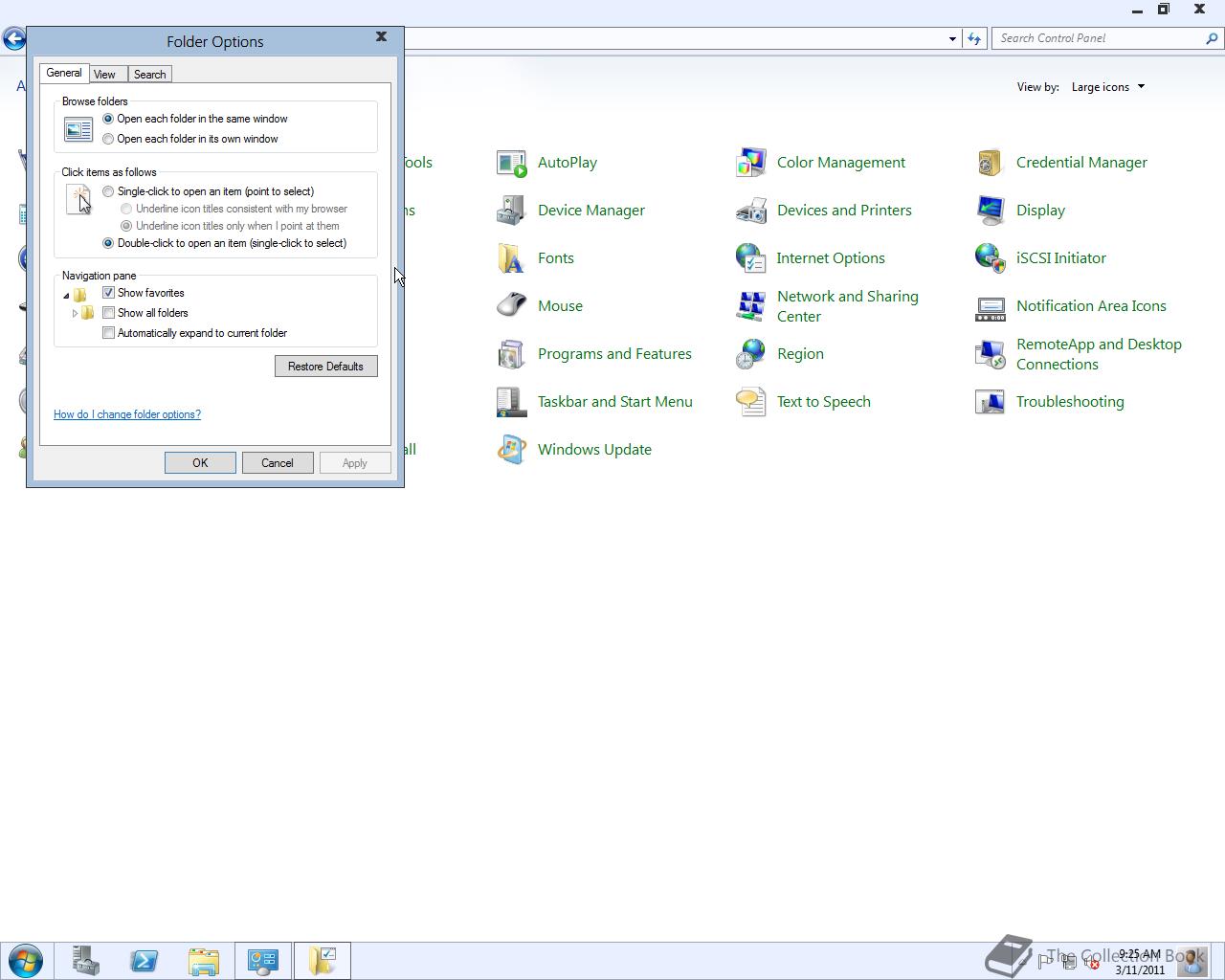1225x980 pixels.
Task: Open RemoteApp and Desktop Connections icon
Action: click(x=991, y=354)
